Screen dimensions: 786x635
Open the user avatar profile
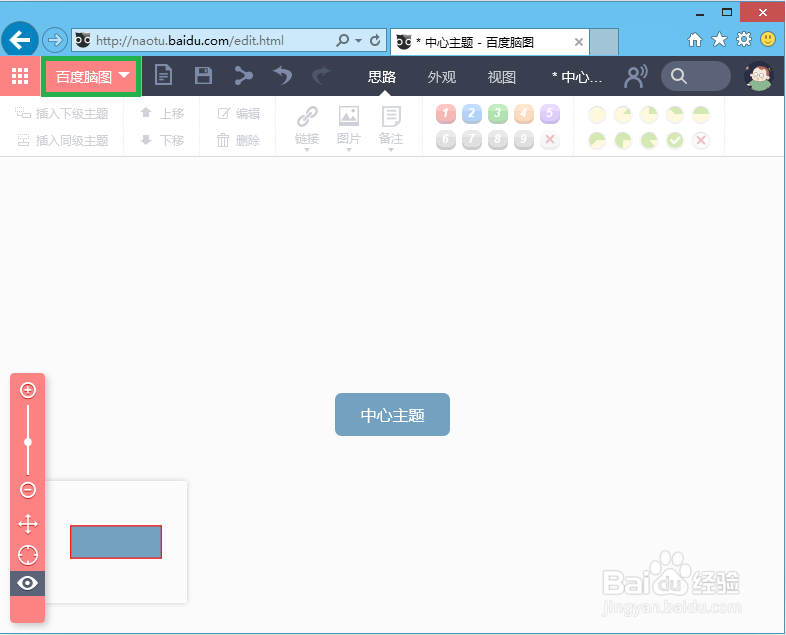(759, 76)
